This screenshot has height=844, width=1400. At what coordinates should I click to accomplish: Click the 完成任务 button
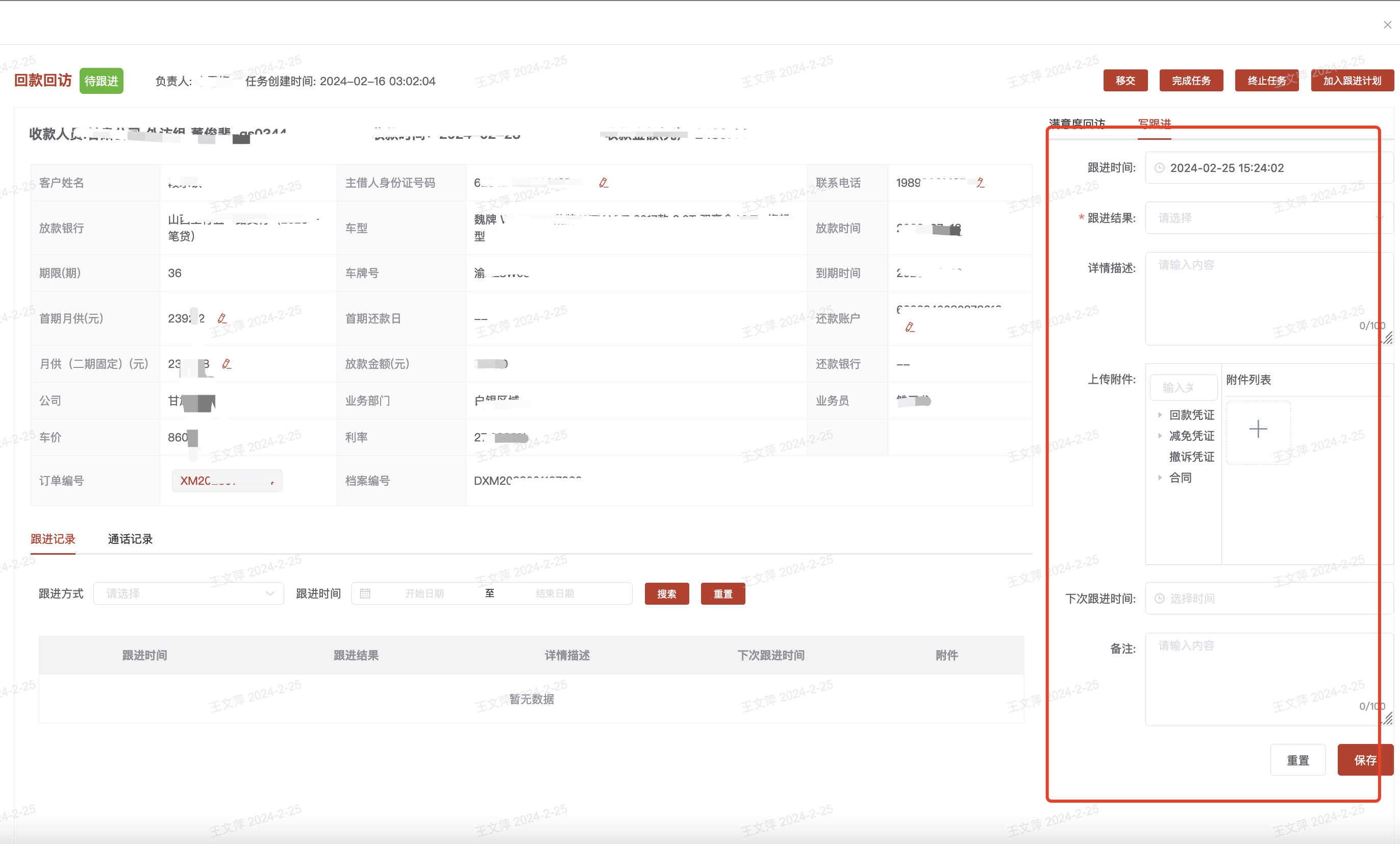click(x=1190, y=81)
